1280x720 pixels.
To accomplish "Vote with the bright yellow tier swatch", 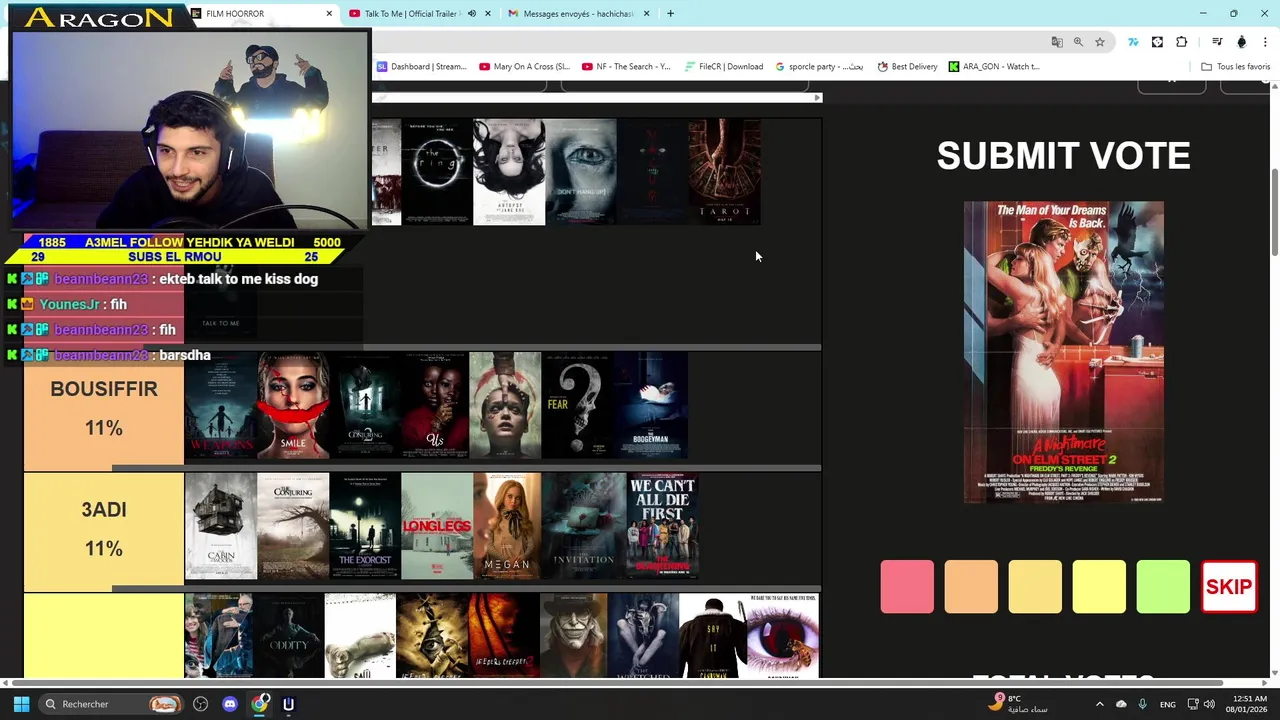I will click(x=1099, y=587).
